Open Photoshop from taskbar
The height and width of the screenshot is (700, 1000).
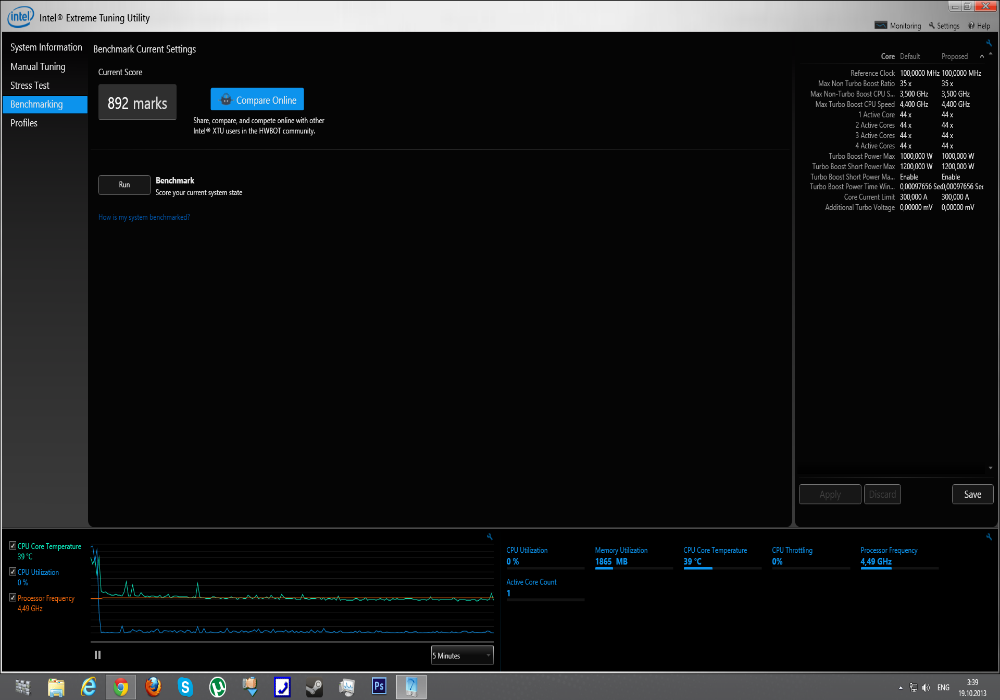point(379,686)
